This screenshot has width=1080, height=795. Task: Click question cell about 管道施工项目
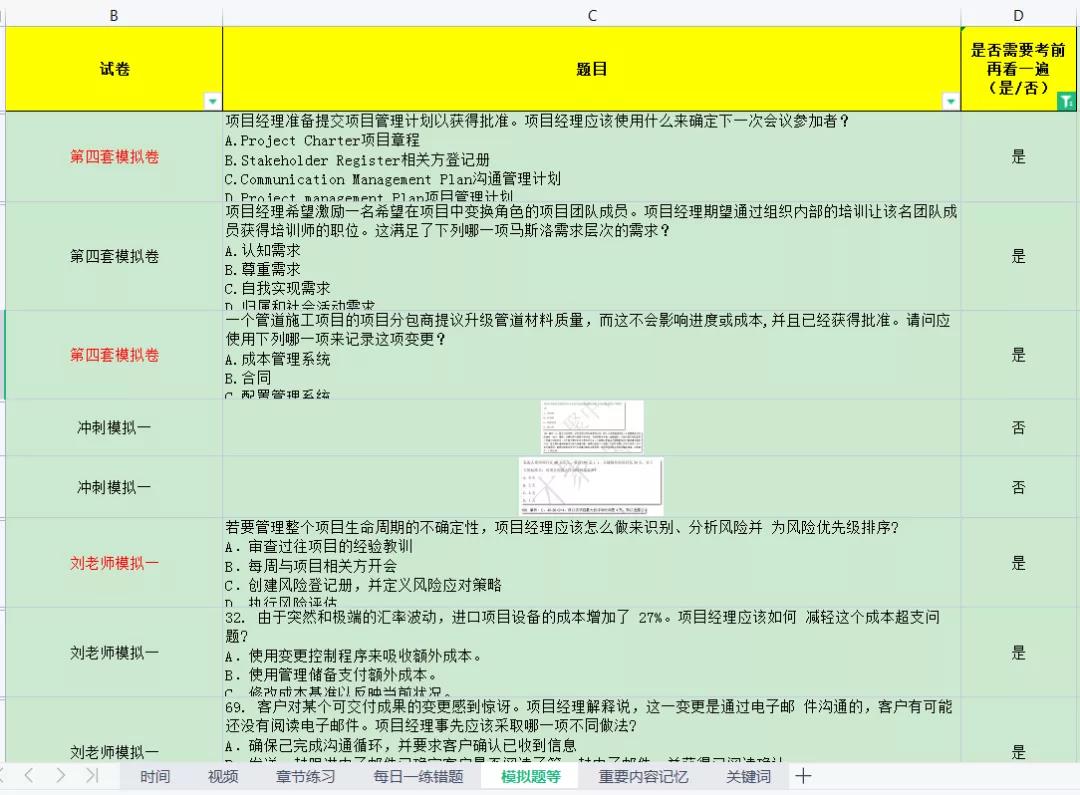pyautogui.click(x=592, y=355)
